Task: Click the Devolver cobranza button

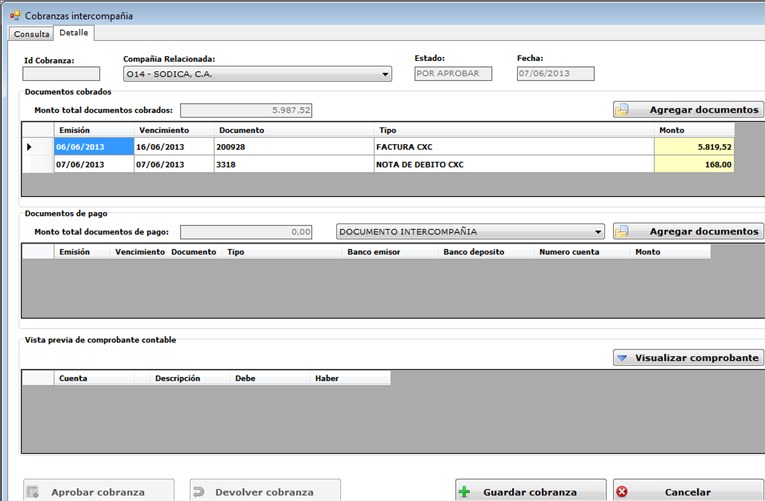Action: [x=265, y=491]
